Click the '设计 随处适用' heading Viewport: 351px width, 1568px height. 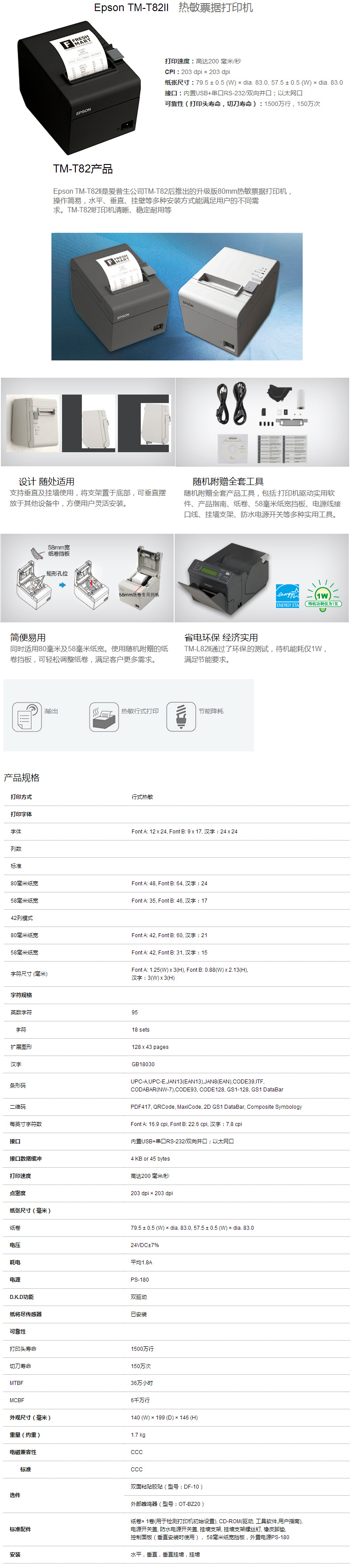pos(46,481)
